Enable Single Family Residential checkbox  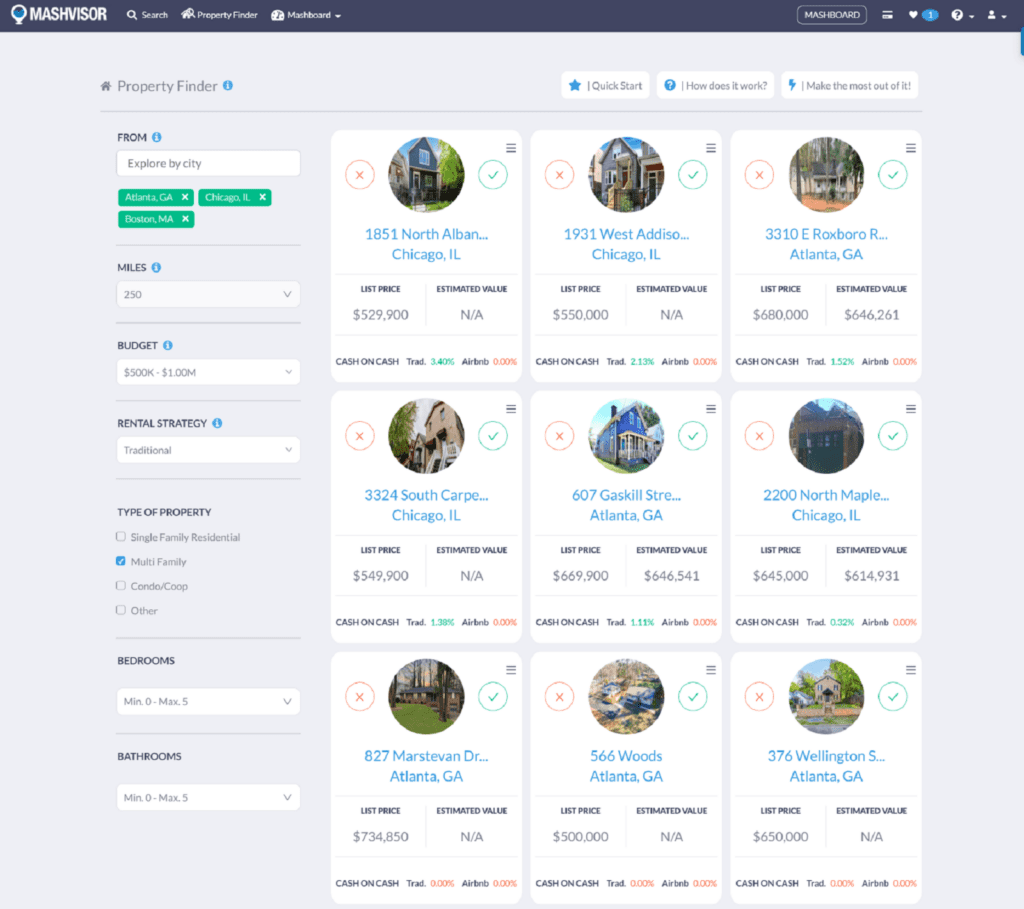(121, 537)
